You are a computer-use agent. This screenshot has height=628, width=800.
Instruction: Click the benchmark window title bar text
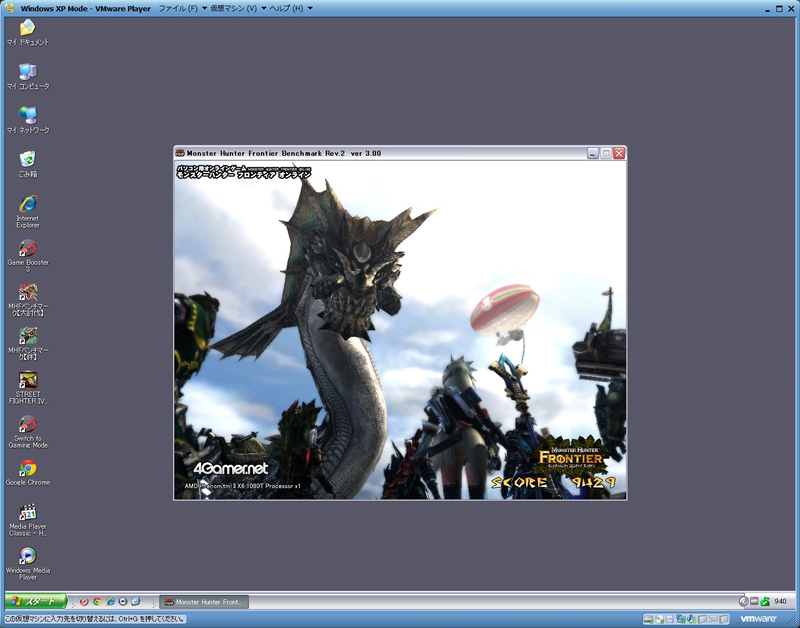point(284,153)
